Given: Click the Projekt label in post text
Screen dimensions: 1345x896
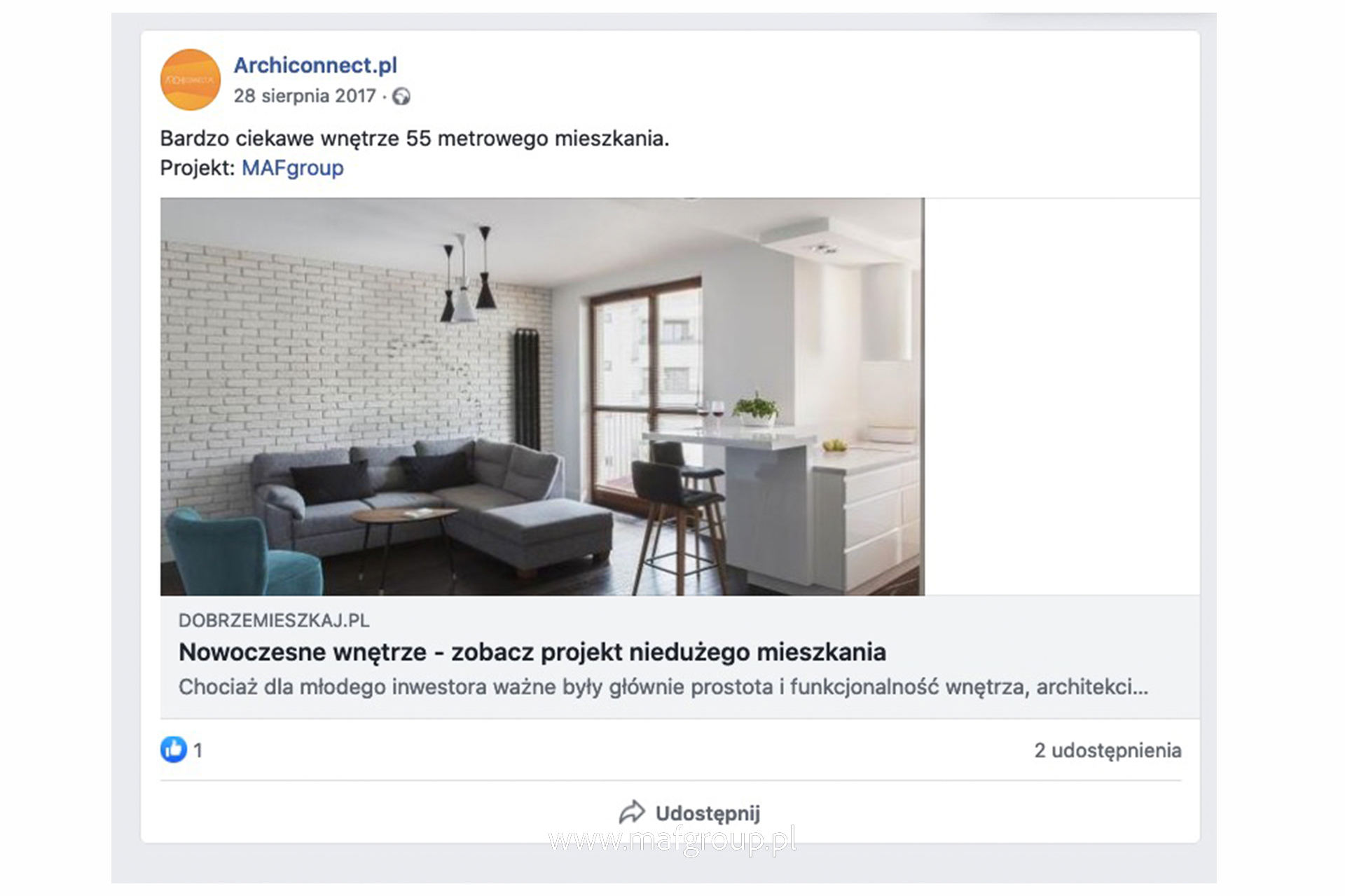Looking at the screenshot, I should click(x=198, y=168).
